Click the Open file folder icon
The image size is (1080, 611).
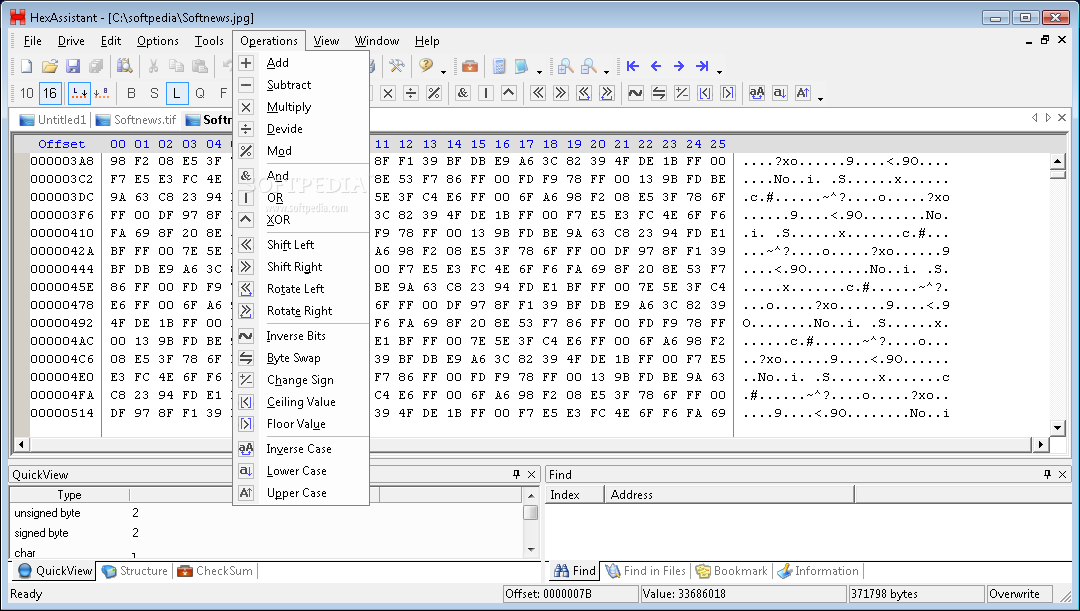coord(50,66)
